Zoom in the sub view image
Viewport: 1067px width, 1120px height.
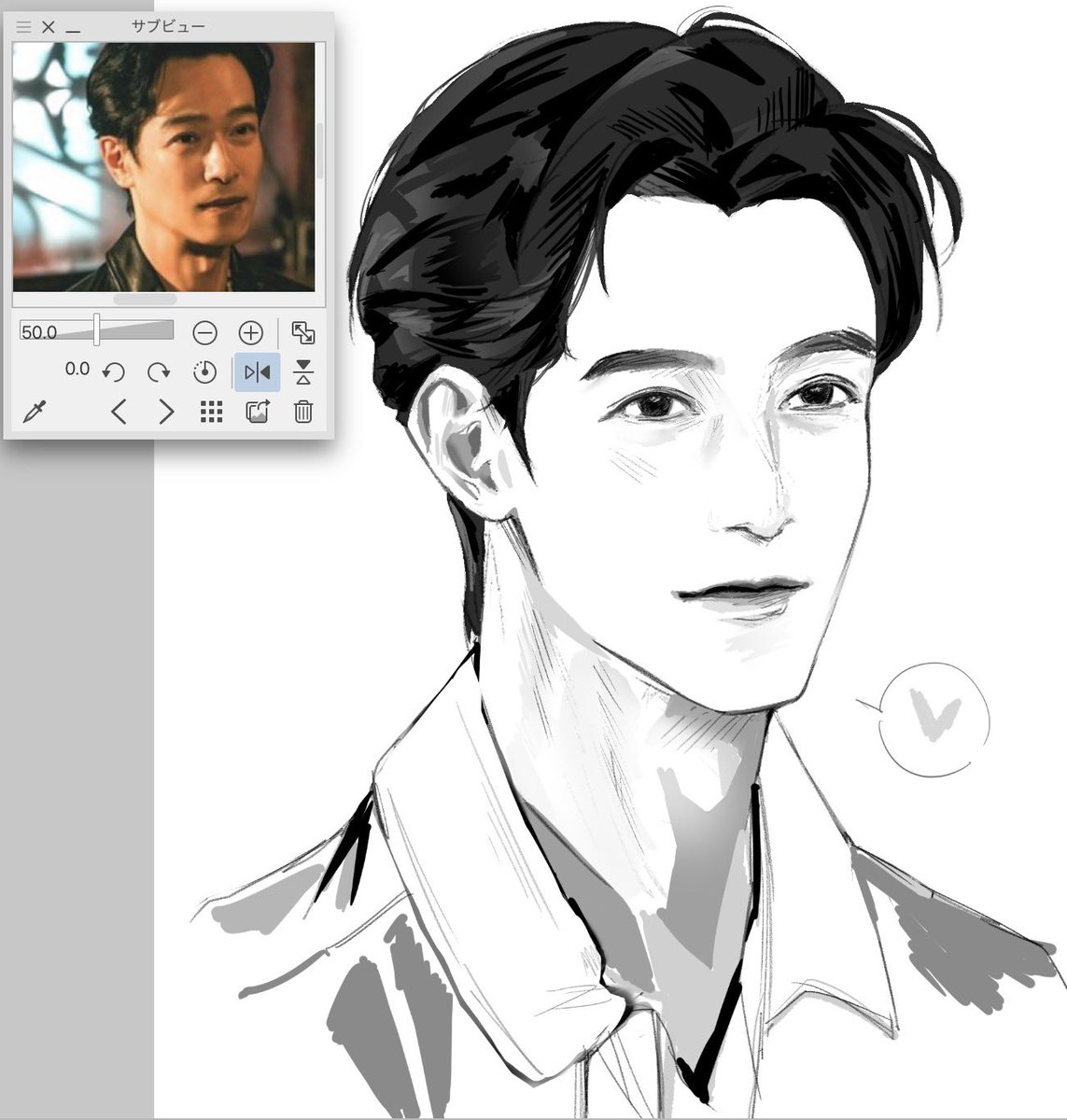pos(251,332)
